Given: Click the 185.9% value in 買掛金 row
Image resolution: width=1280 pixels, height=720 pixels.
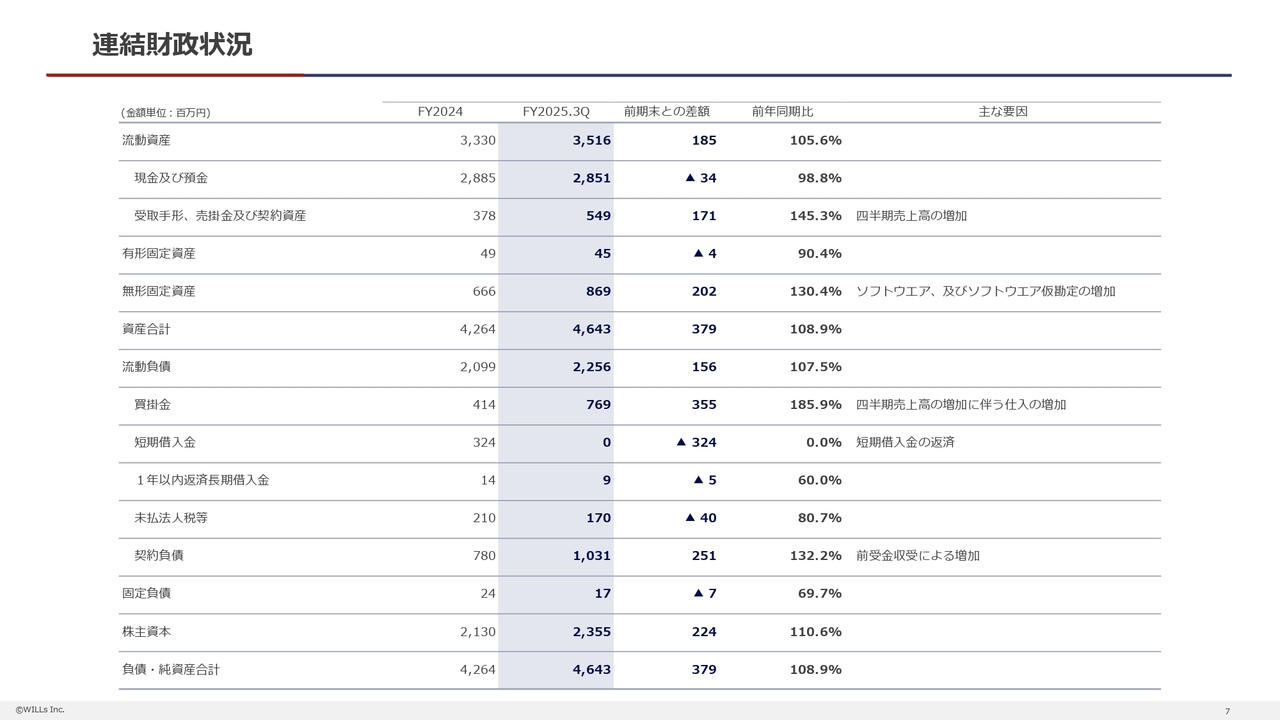Looking at the screenshot, I should 815,405.
